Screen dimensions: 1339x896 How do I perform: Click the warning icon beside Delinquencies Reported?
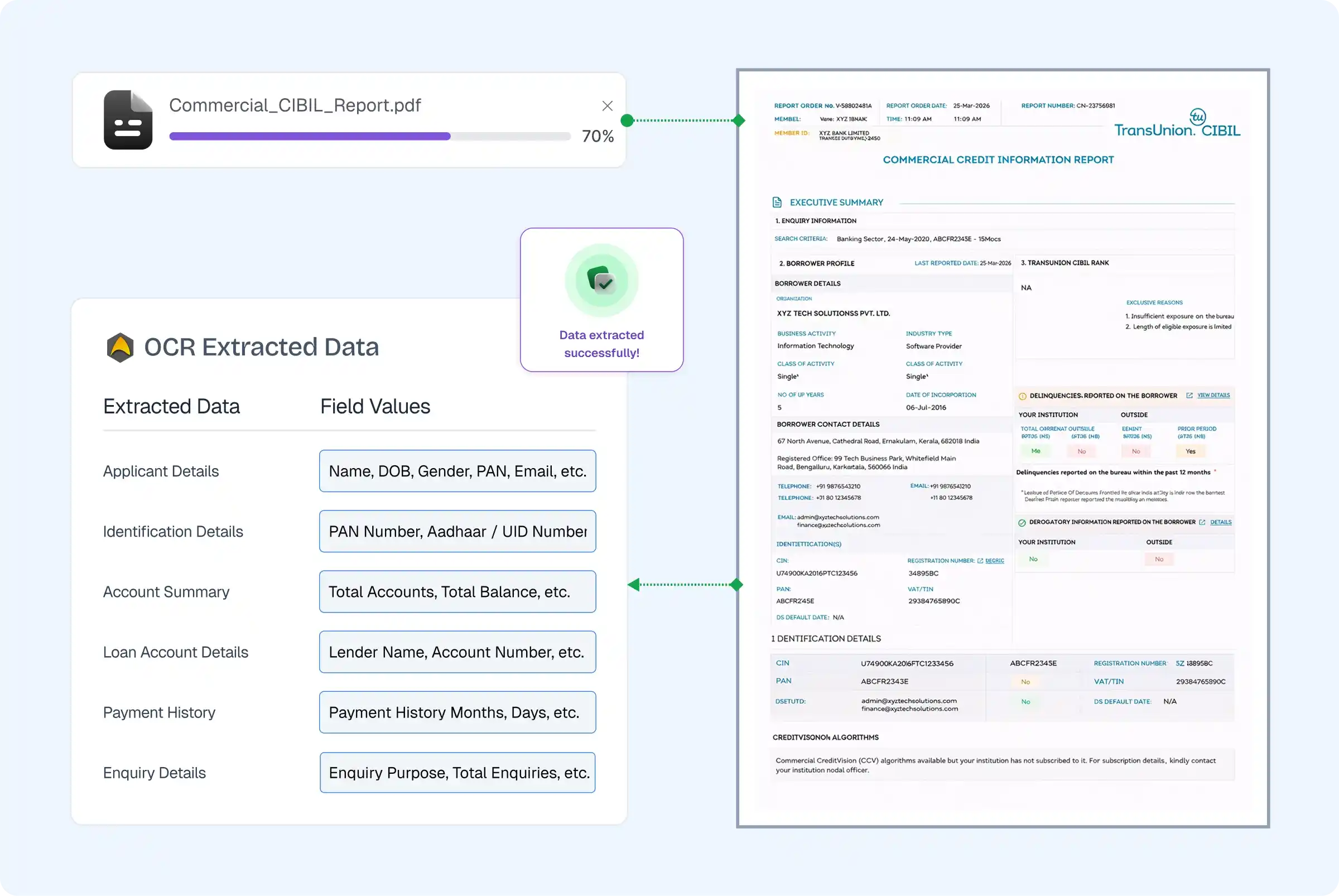coord(1023,396)
